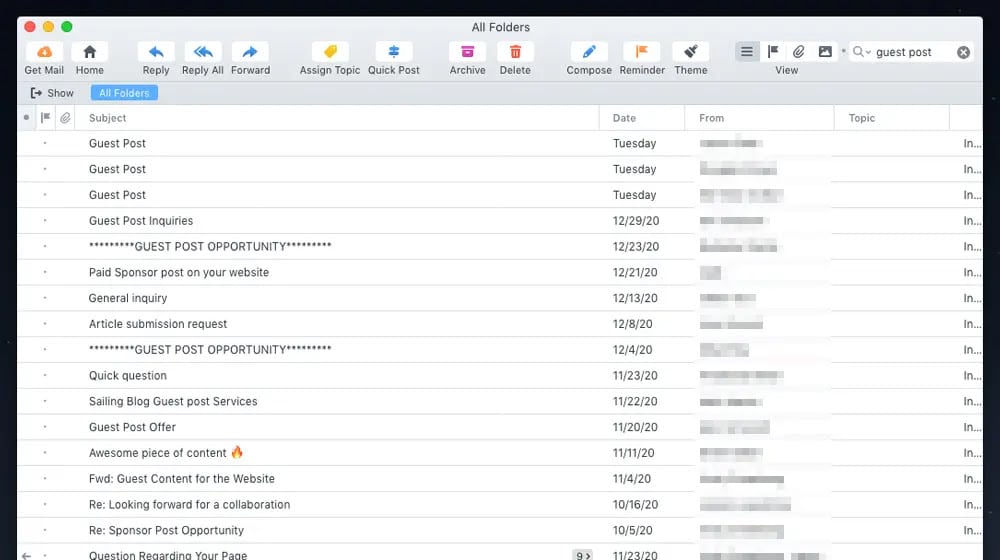Click the Show button
1000x560 pixels.
[52, 93]
